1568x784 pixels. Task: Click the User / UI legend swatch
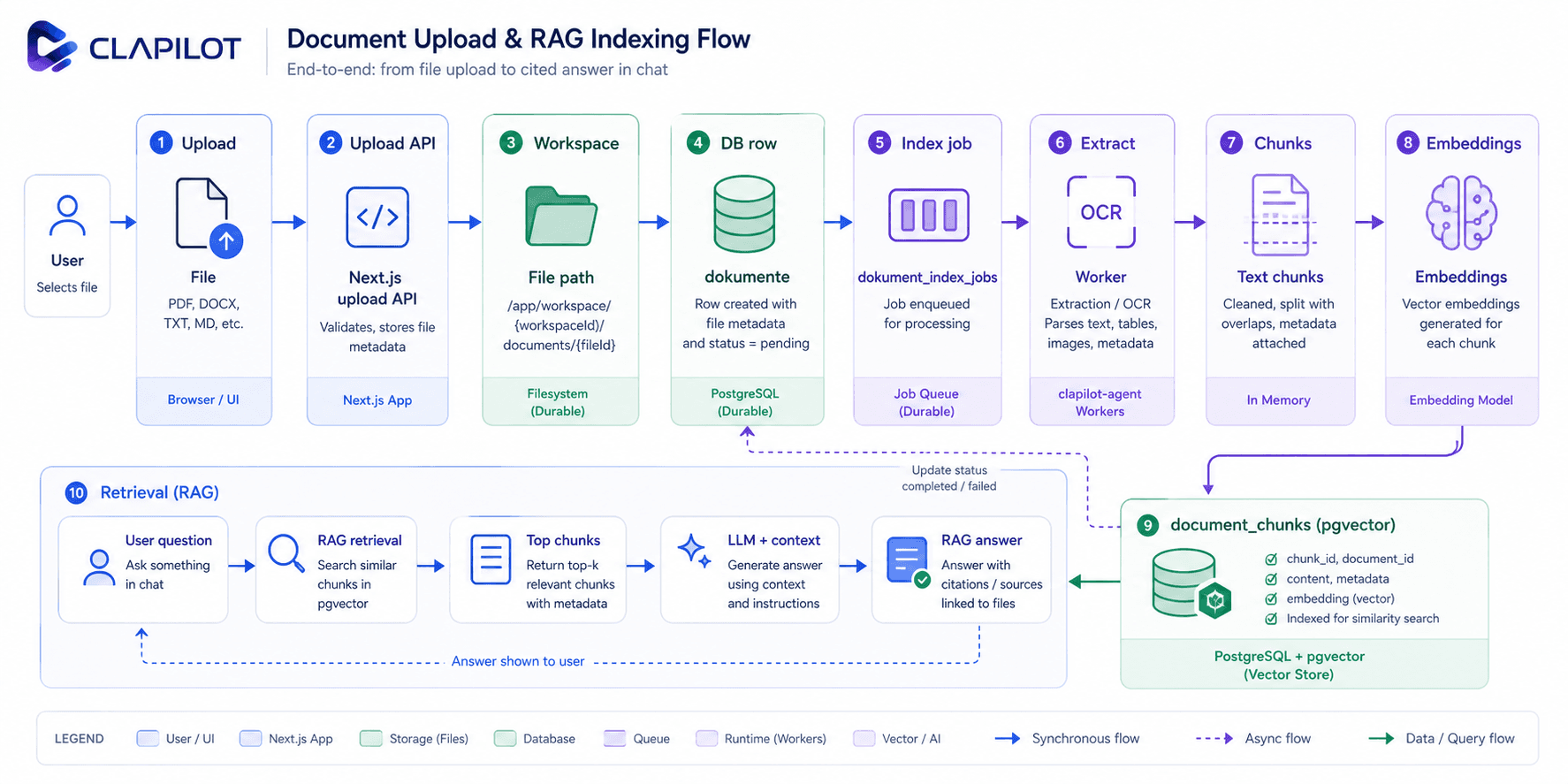coord(148,738)
